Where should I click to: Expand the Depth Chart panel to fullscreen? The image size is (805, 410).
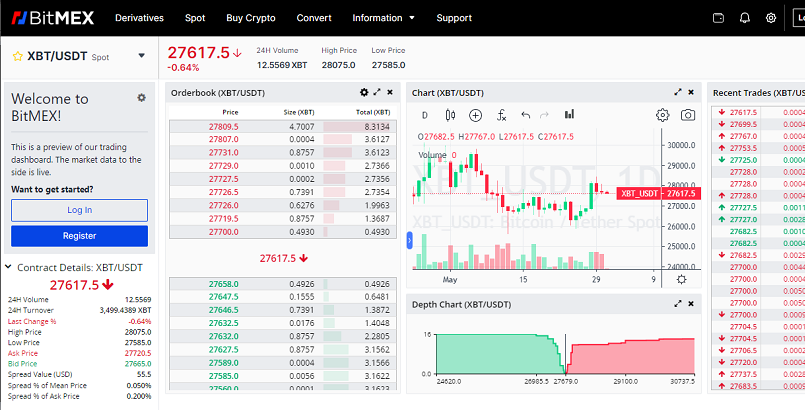coord(678,304)
